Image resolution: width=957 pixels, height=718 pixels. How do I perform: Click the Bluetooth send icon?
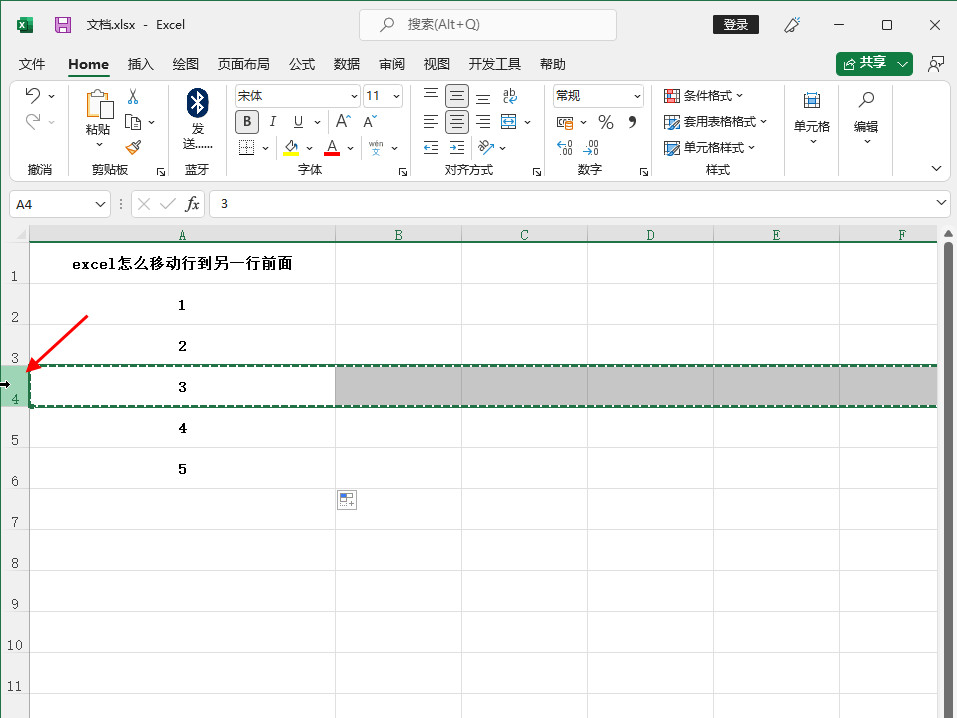pos(197,103)
